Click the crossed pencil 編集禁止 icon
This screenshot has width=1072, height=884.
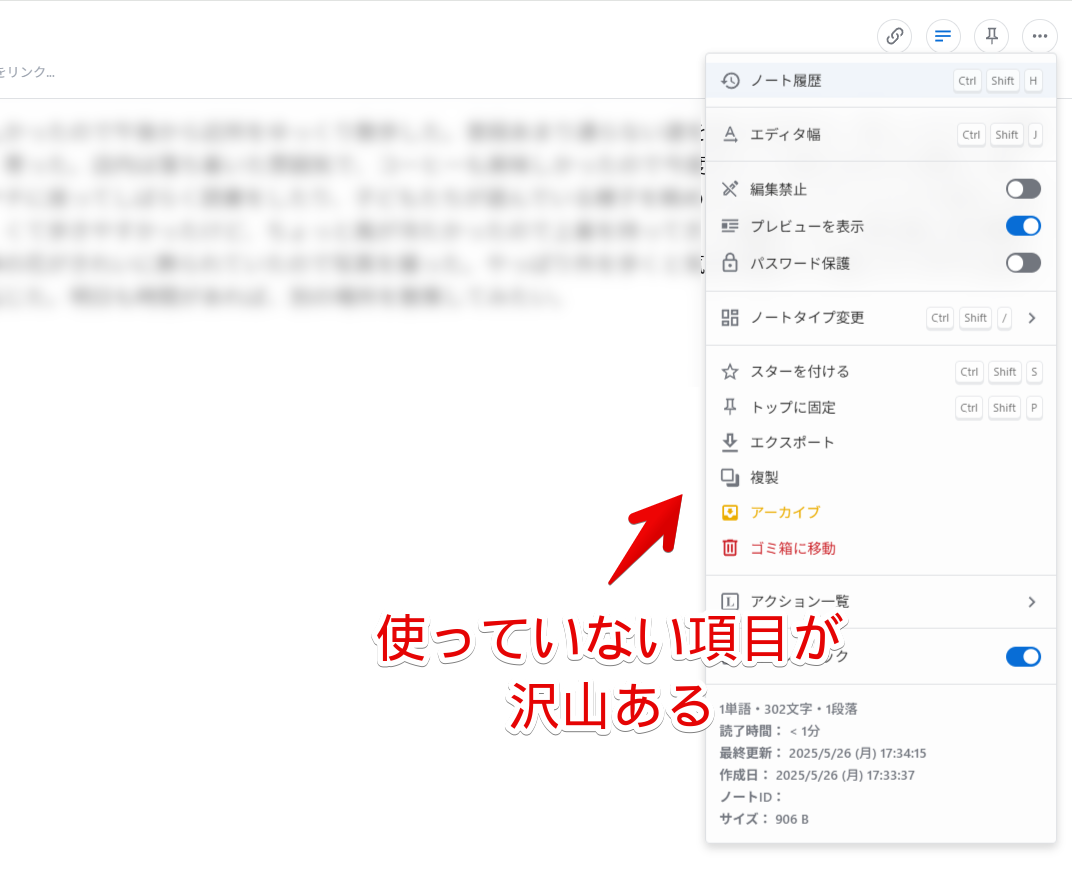coord(730,189)
